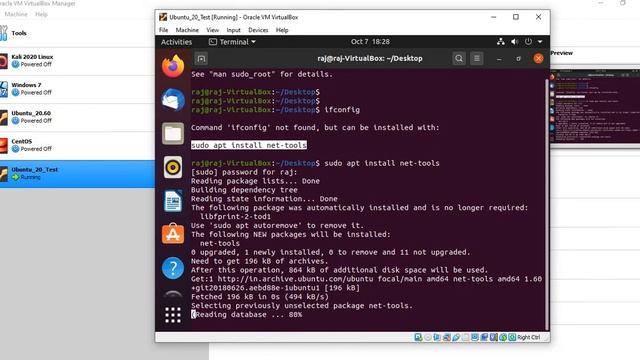The height and width of the screenshot is (360, 640).
Task: Open Ubuntu Software store icon
Action: click(x=173, y=234)
